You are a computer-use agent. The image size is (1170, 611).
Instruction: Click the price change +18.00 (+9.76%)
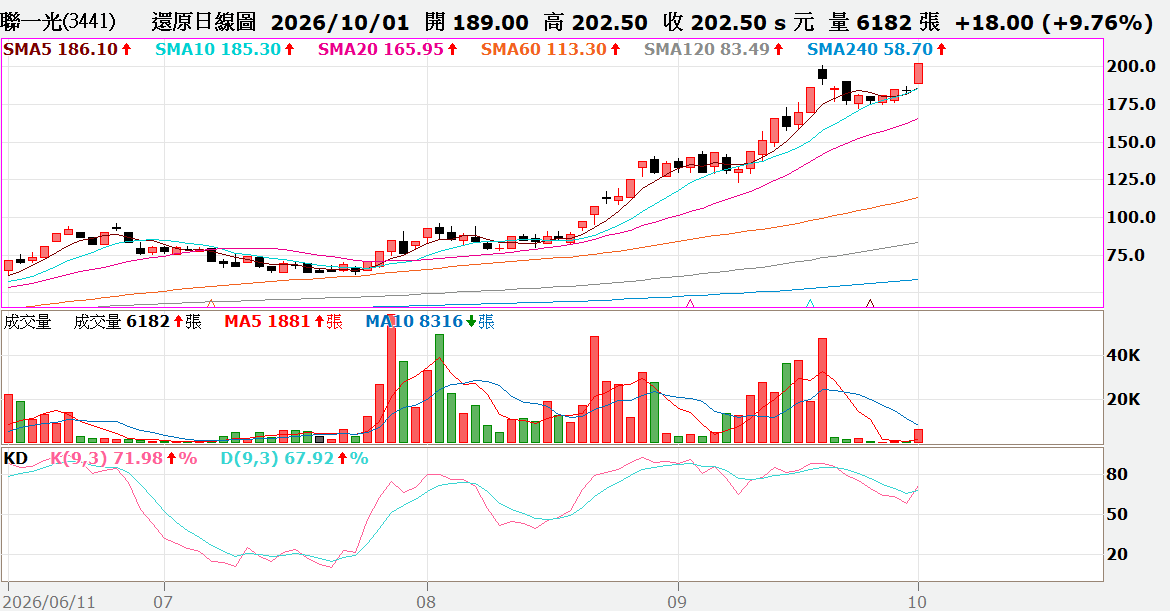(x=1054, y=22)
